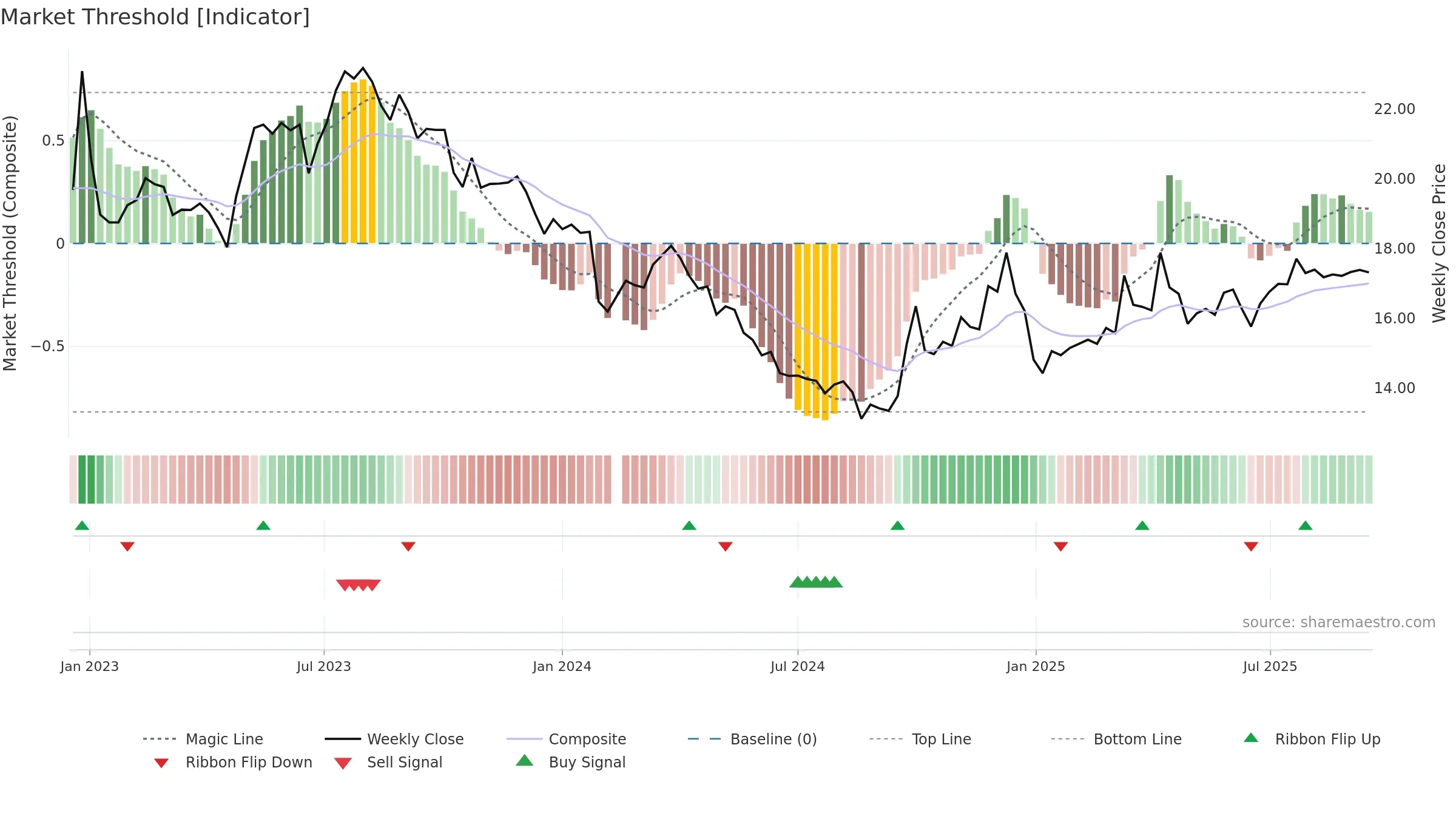Viewport: 1456px width, 819px height.
Task: Toggle the Top Line legend entry
Action: pos(920,739)
